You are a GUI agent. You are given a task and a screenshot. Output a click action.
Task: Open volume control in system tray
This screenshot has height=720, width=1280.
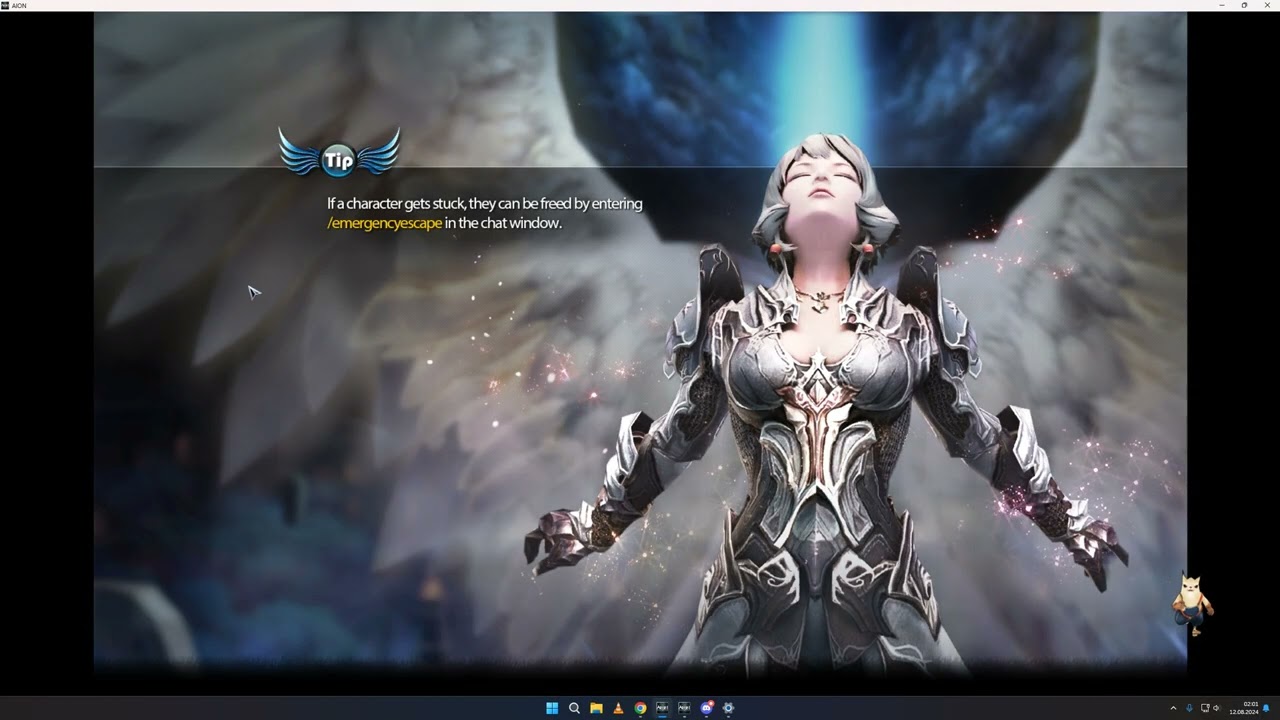tap(1217, 708)
